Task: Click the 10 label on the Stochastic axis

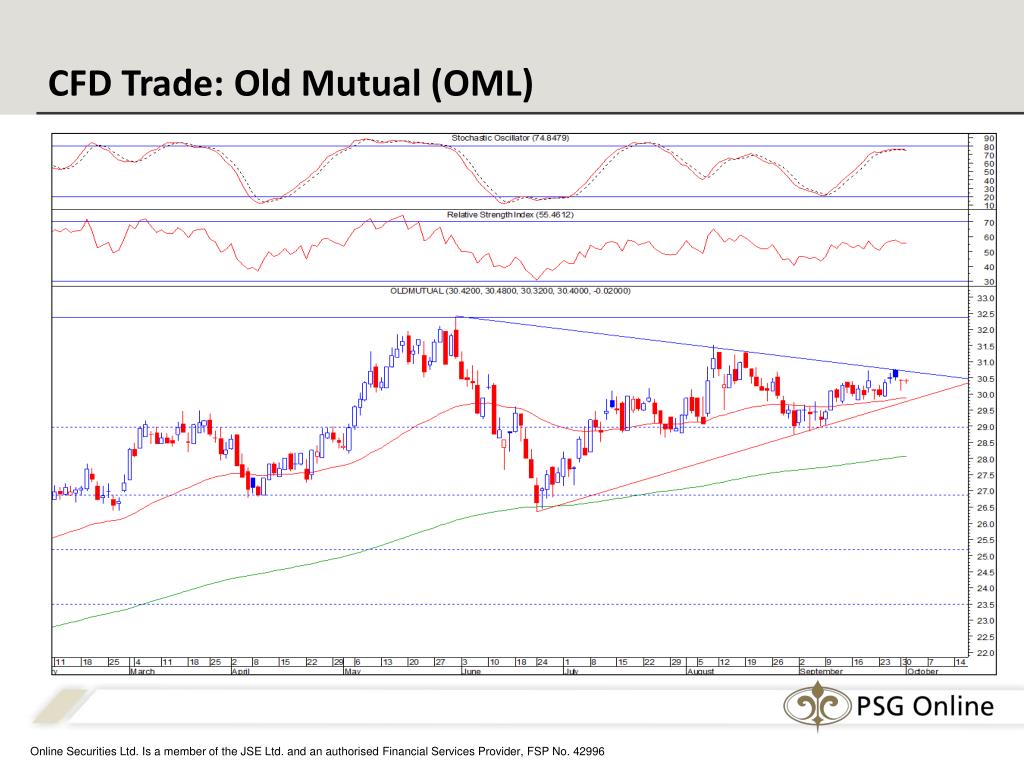Action: point(989,206)
